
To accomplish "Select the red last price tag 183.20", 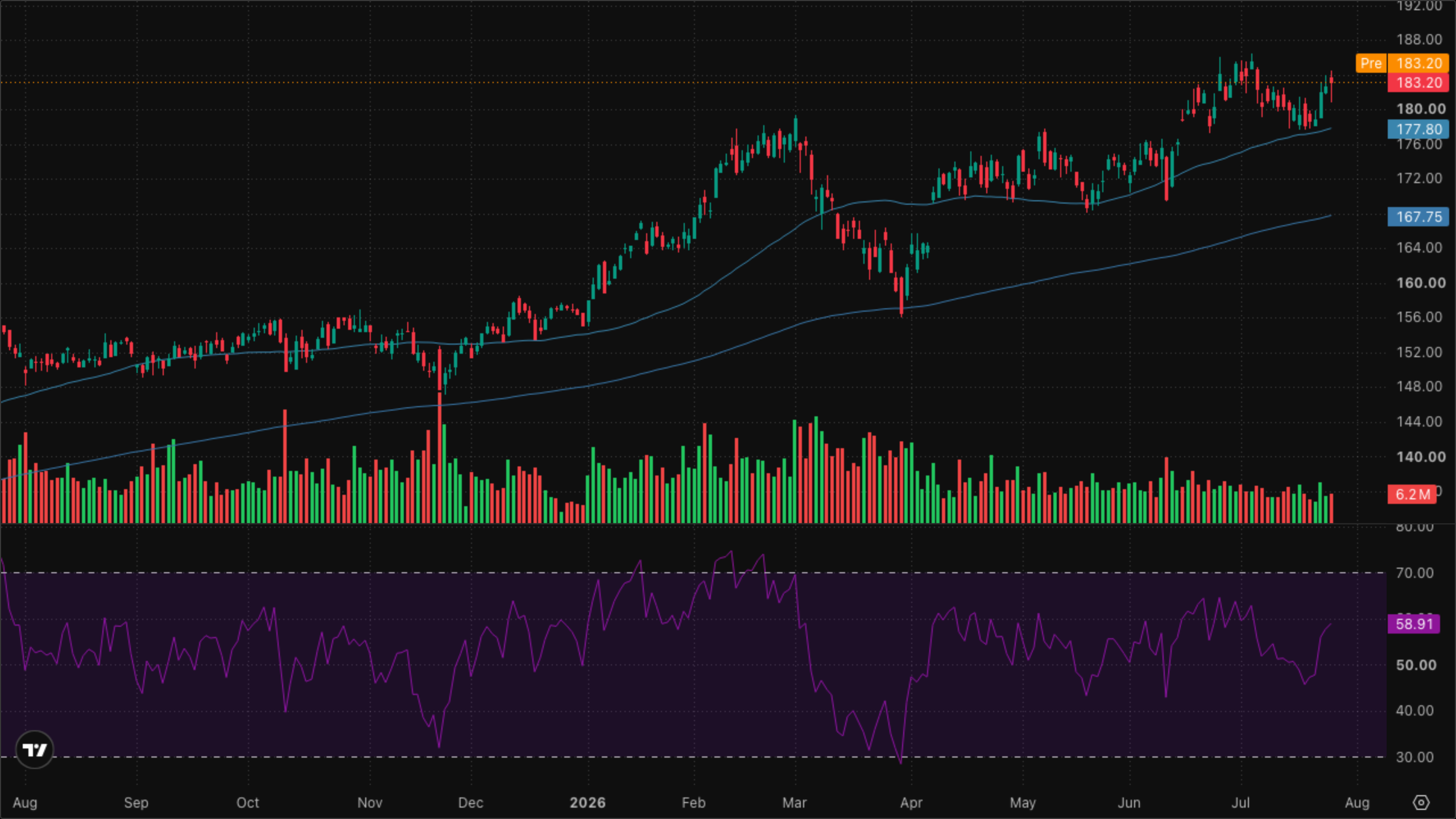I will [x=1418, y=82].
